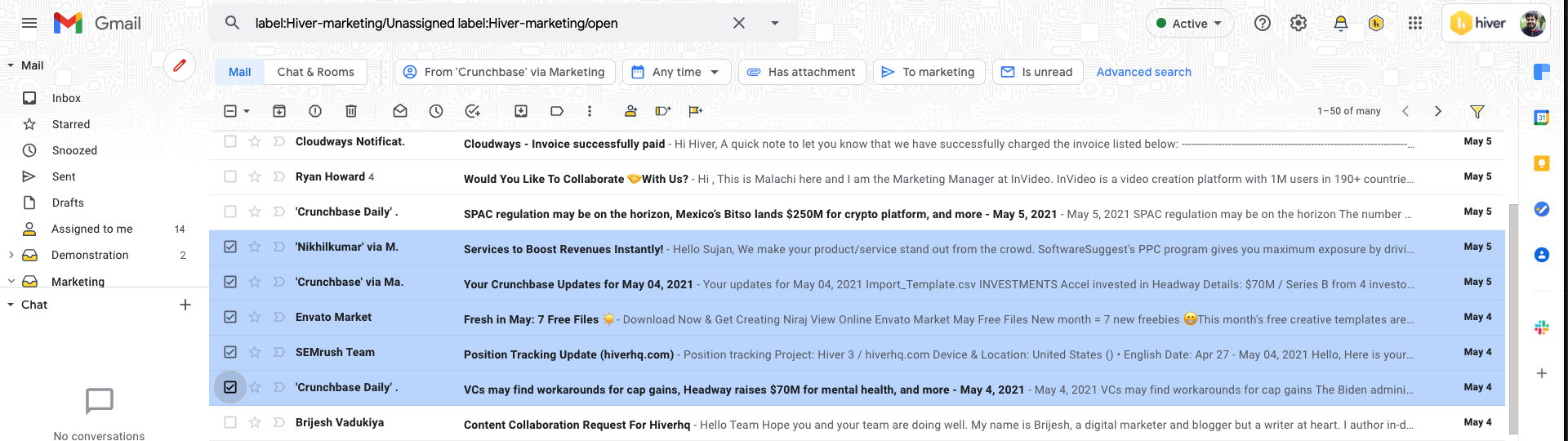Mark selected emails as read

(400, 111)
